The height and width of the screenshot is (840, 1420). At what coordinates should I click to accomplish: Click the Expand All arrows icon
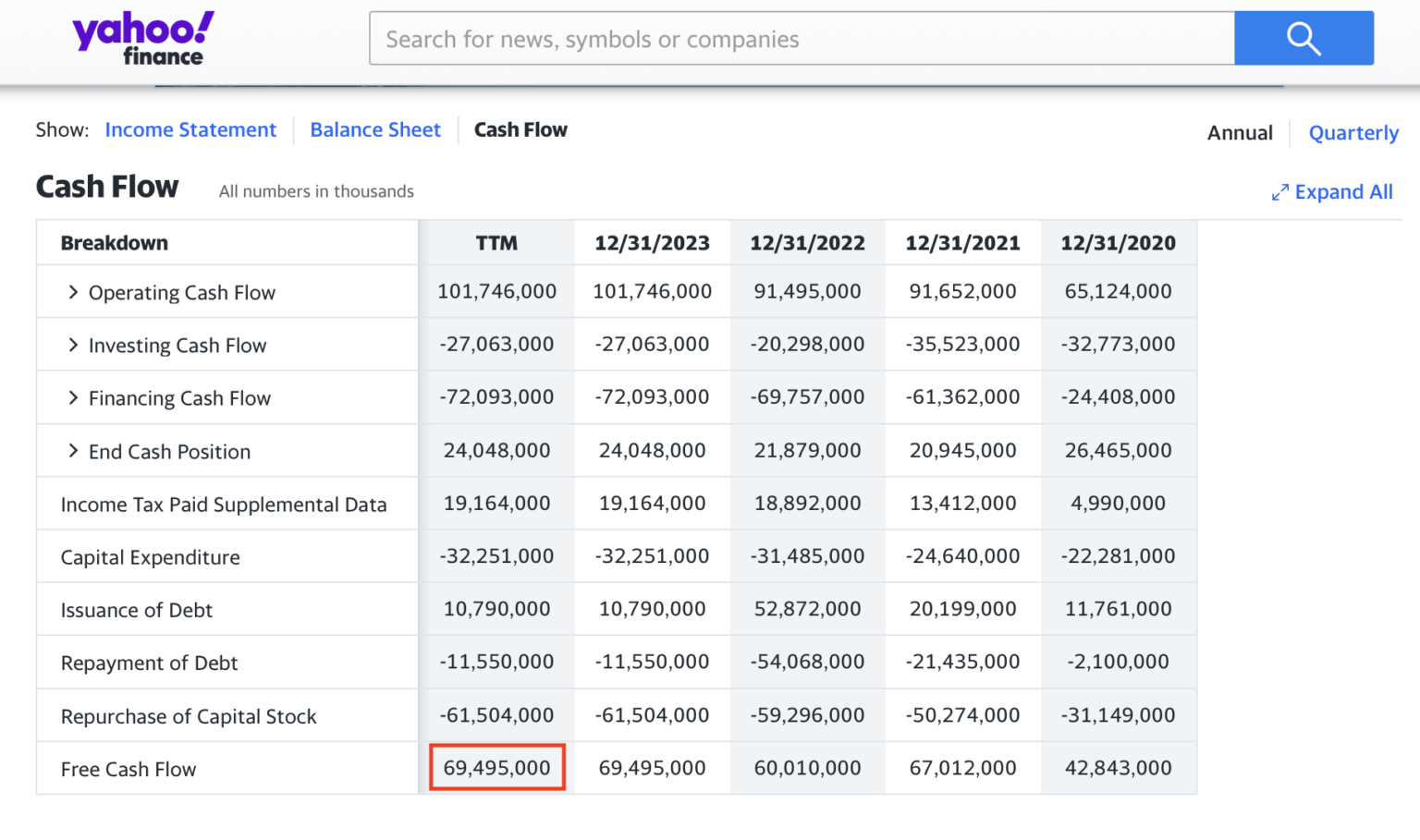(1279, 192)
